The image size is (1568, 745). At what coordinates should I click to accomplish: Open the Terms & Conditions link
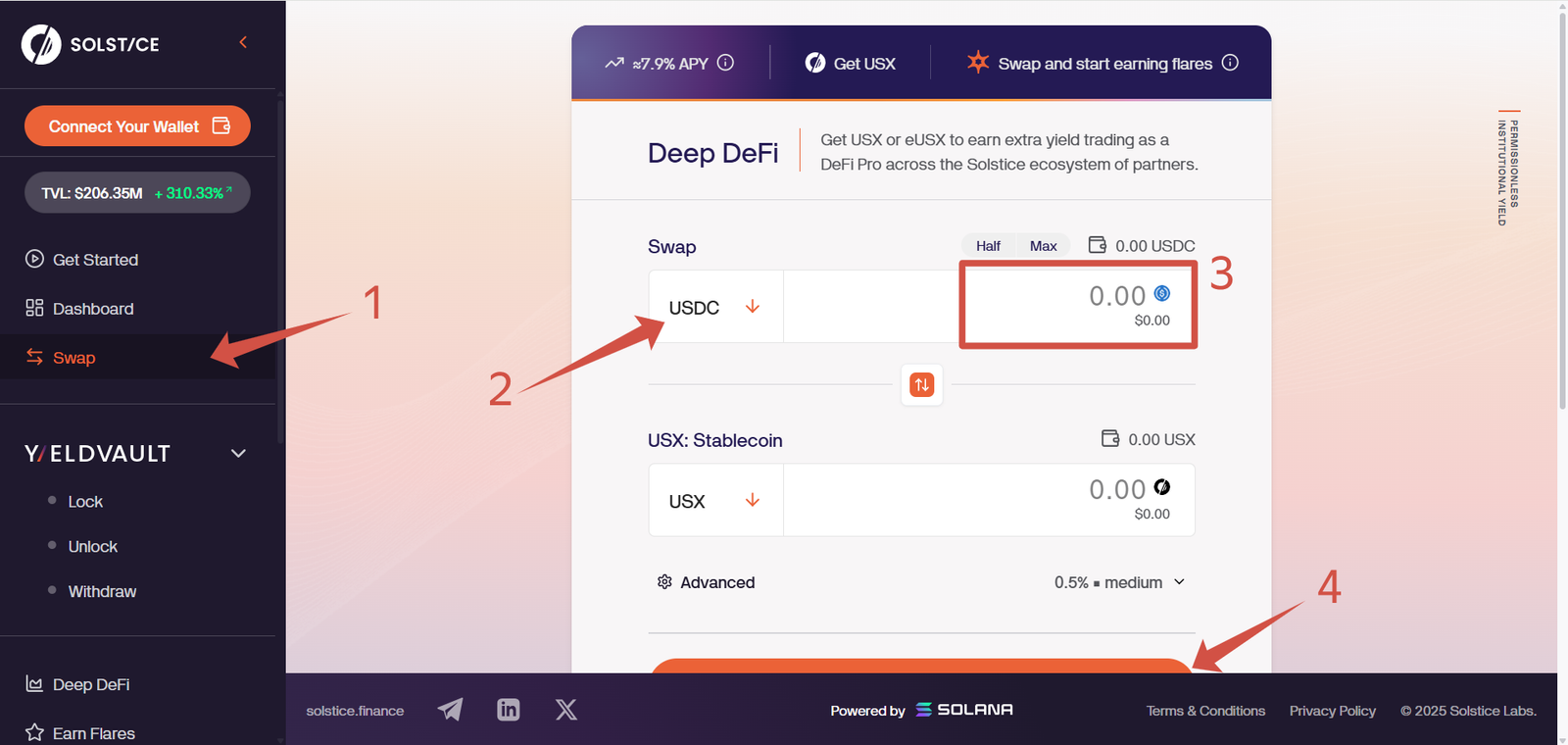click(x=1205, y=711)
